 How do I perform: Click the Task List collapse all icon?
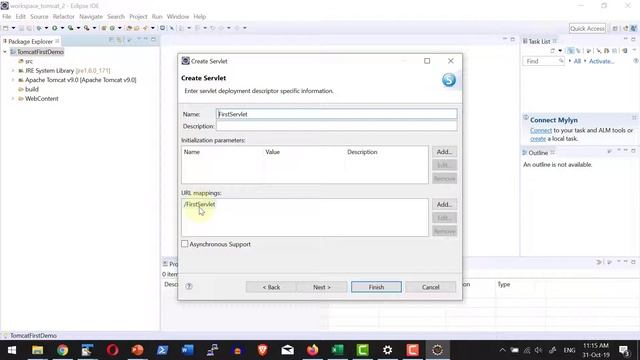[614, 51]
